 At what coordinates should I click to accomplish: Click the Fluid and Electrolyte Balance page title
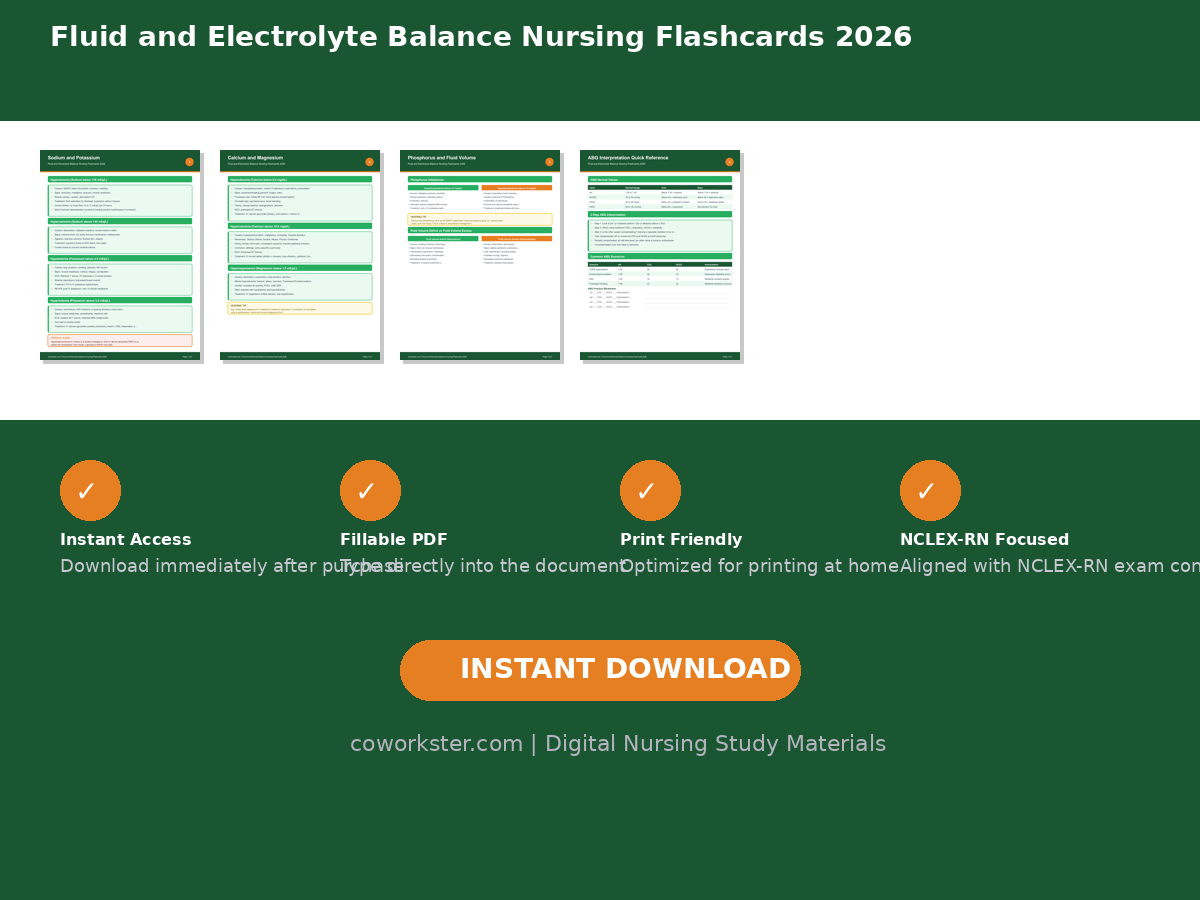point(481,38)
